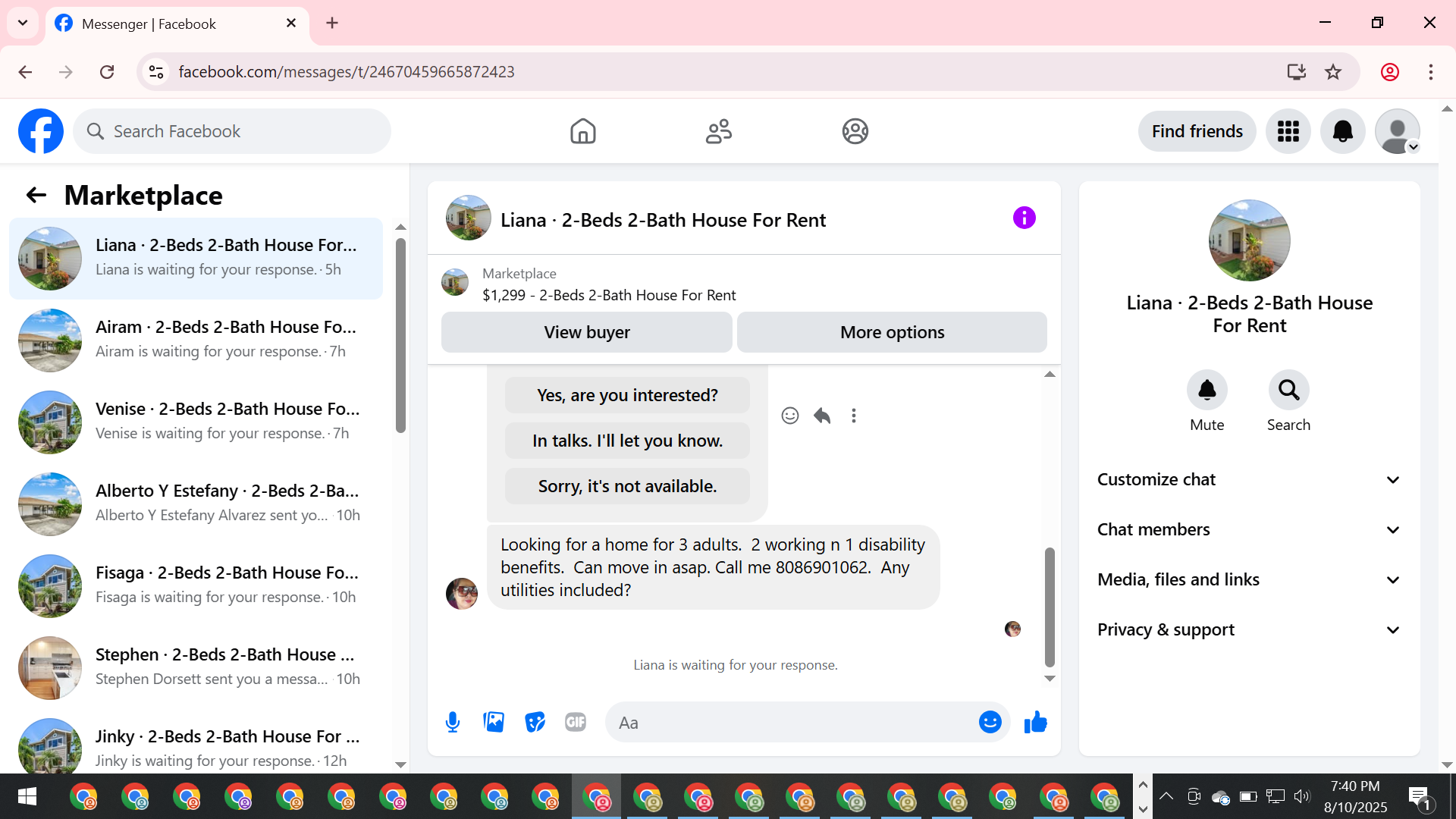Expand Customize chat section

point(1249,479)
